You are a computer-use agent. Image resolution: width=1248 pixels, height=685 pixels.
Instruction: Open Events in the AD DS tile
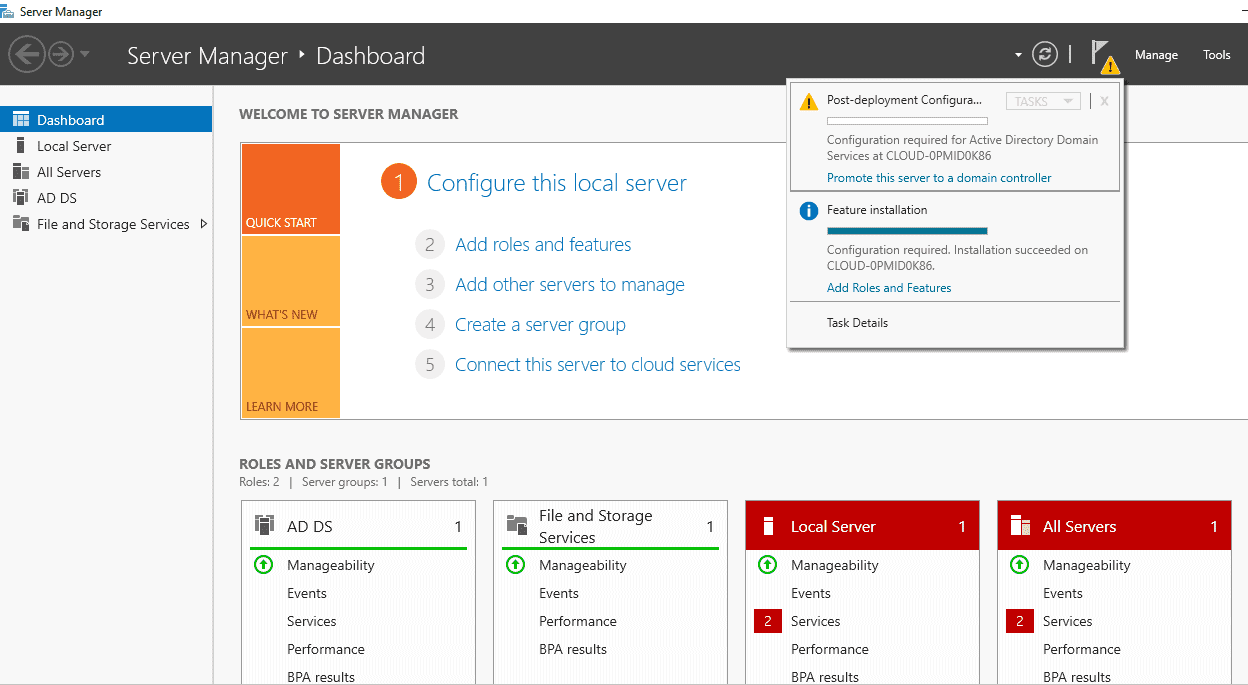click(x=307, y=593)
